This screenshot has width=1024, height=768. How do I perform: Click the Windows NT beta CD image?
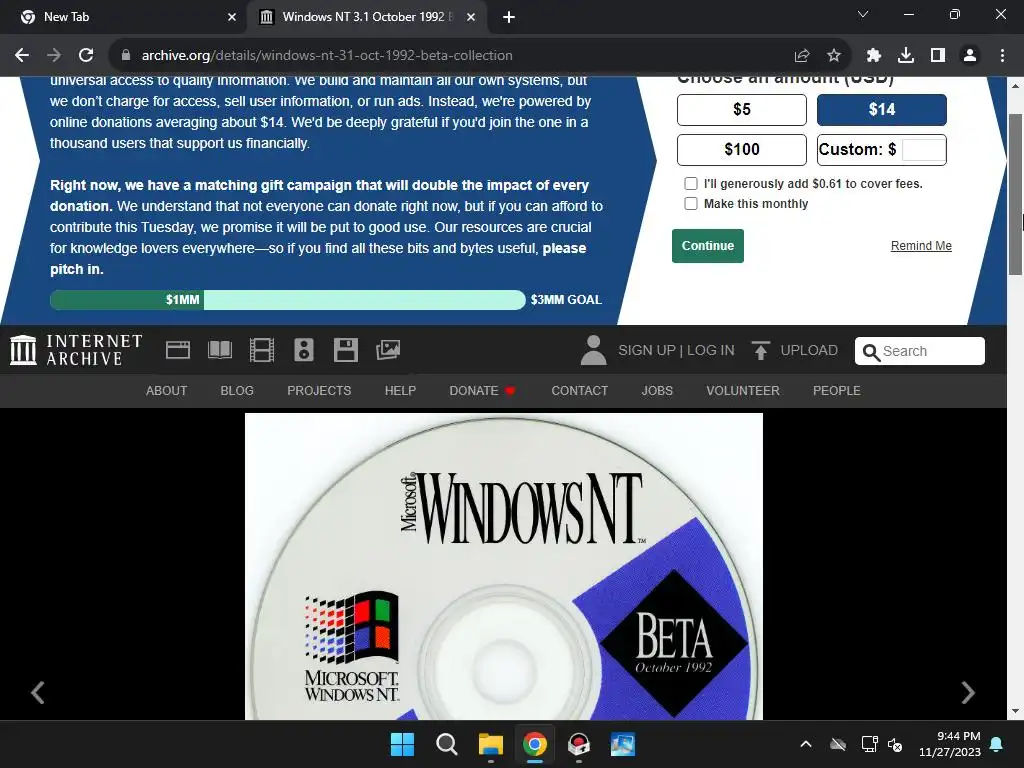[x=504, y=566]
